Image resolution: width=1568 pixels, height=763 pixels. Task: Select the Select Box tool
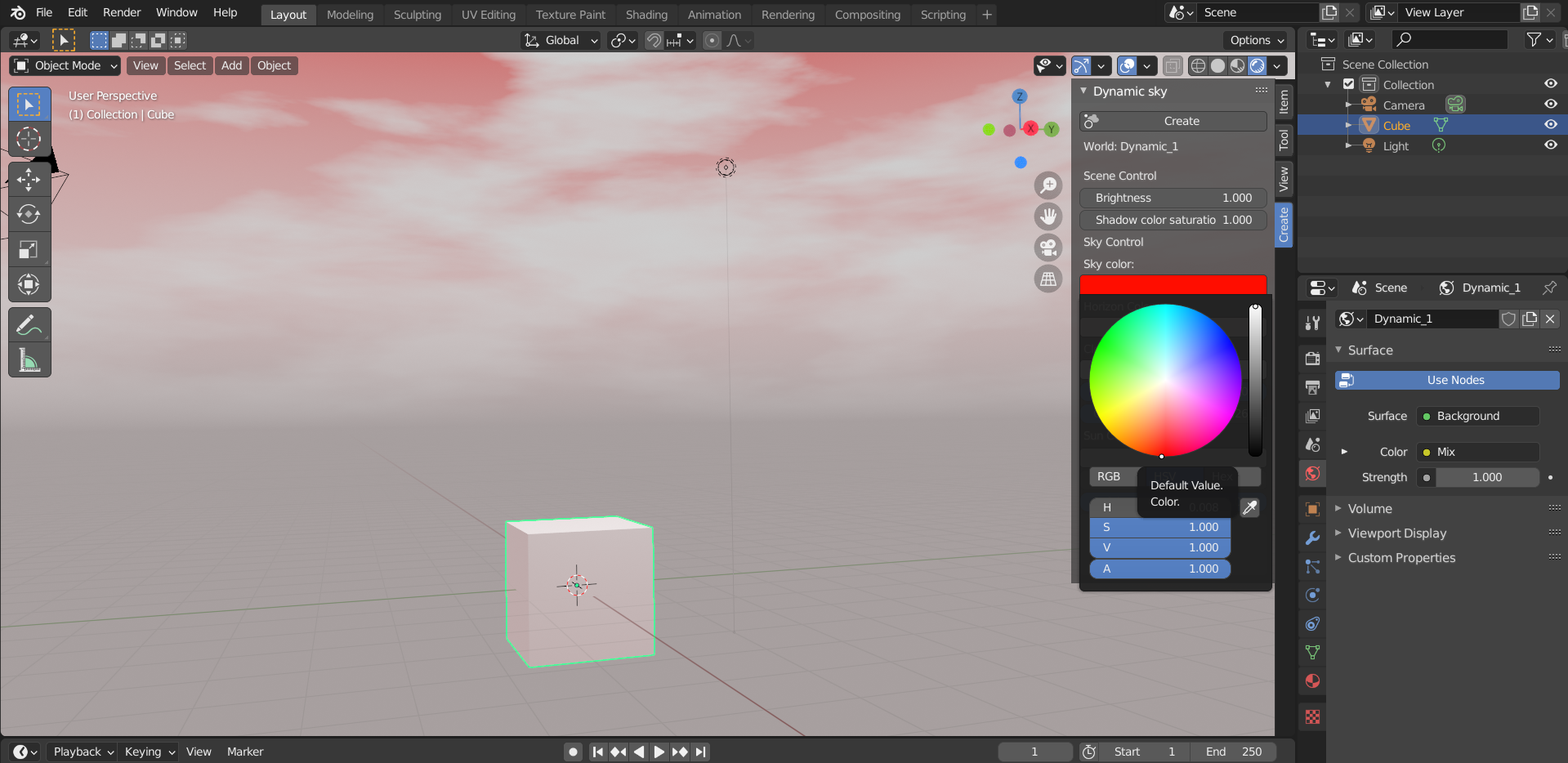(x=29, y=105)
